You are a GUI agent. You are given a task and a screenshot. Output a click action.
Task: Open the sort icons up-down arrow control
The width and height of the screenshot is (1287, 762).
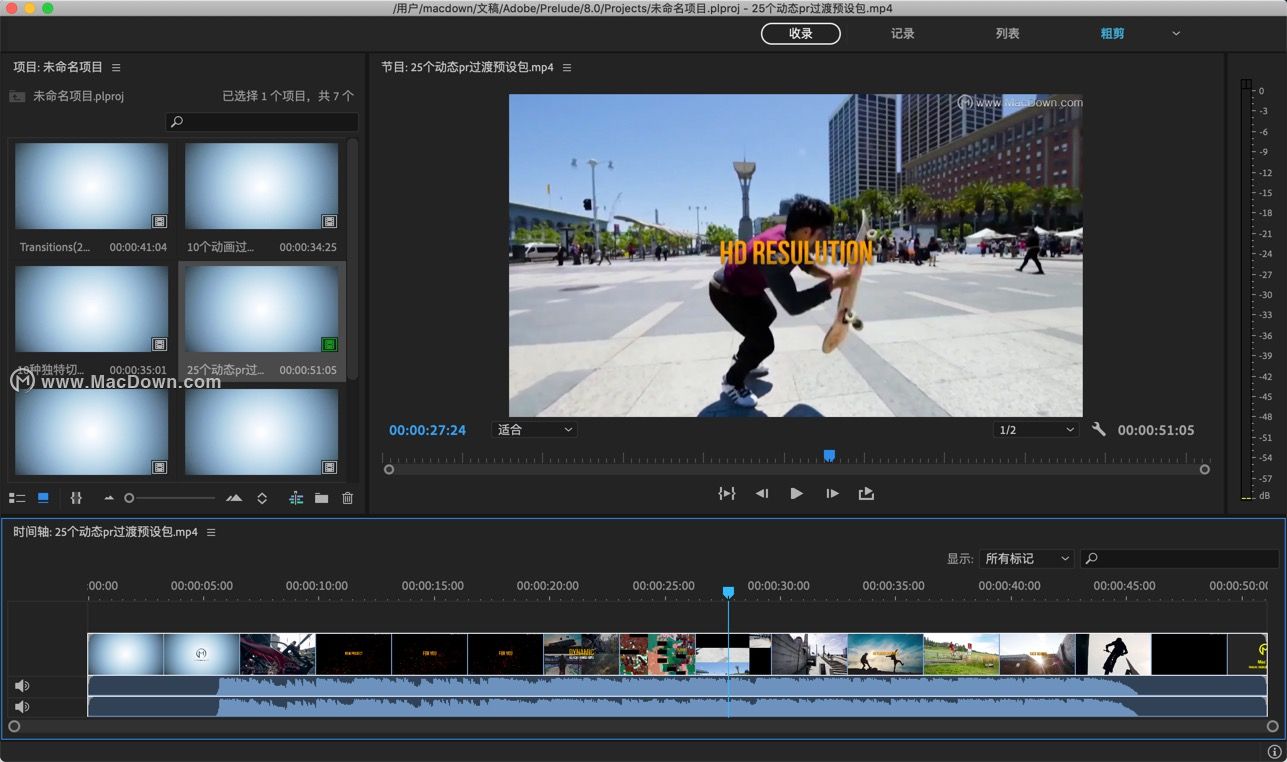click(262, 498)
